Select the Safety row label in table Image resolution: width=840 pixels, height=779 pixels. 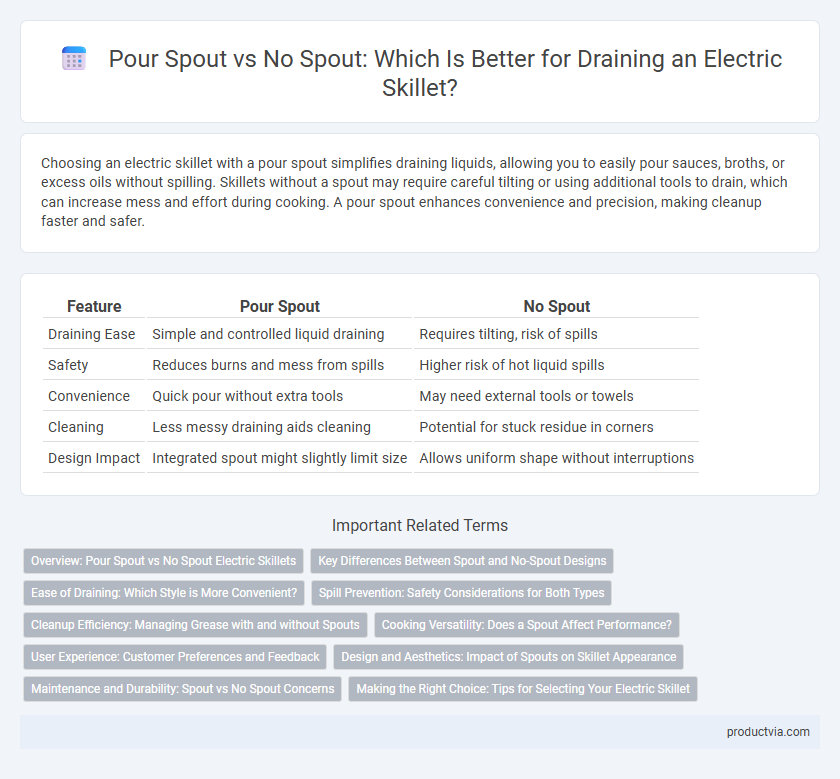68,365
